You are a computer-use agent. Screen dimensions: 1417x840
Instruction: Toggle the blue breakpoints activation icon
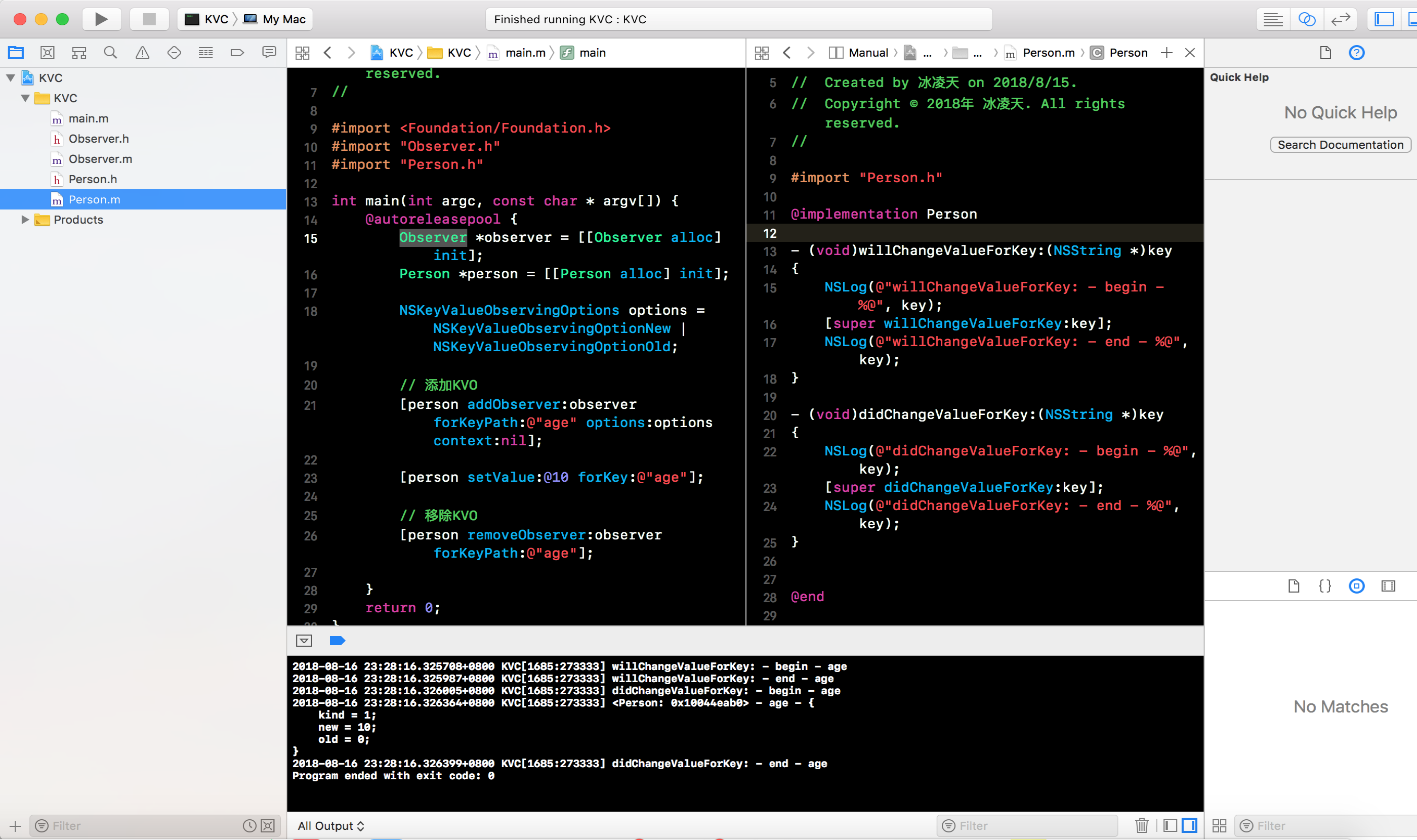(x=337, y=640)
